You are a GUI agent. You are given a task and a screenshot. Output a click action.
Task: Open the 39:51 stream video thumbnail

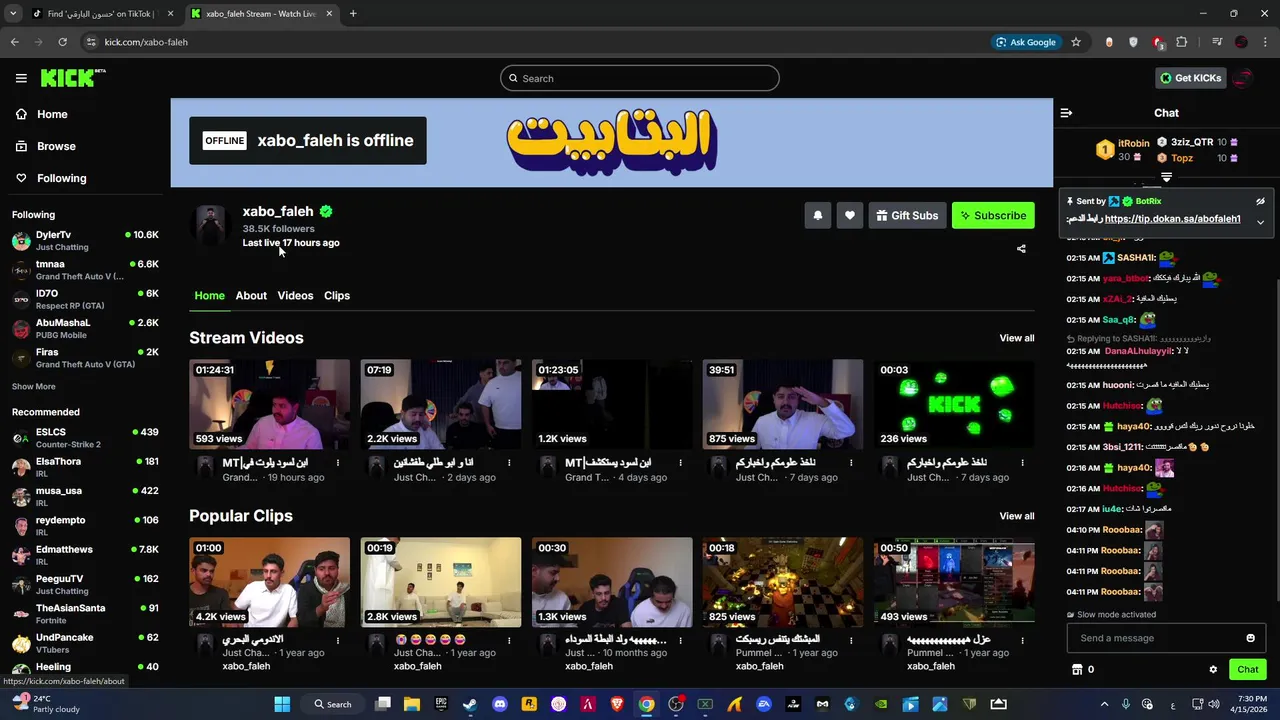coord(783,404)
